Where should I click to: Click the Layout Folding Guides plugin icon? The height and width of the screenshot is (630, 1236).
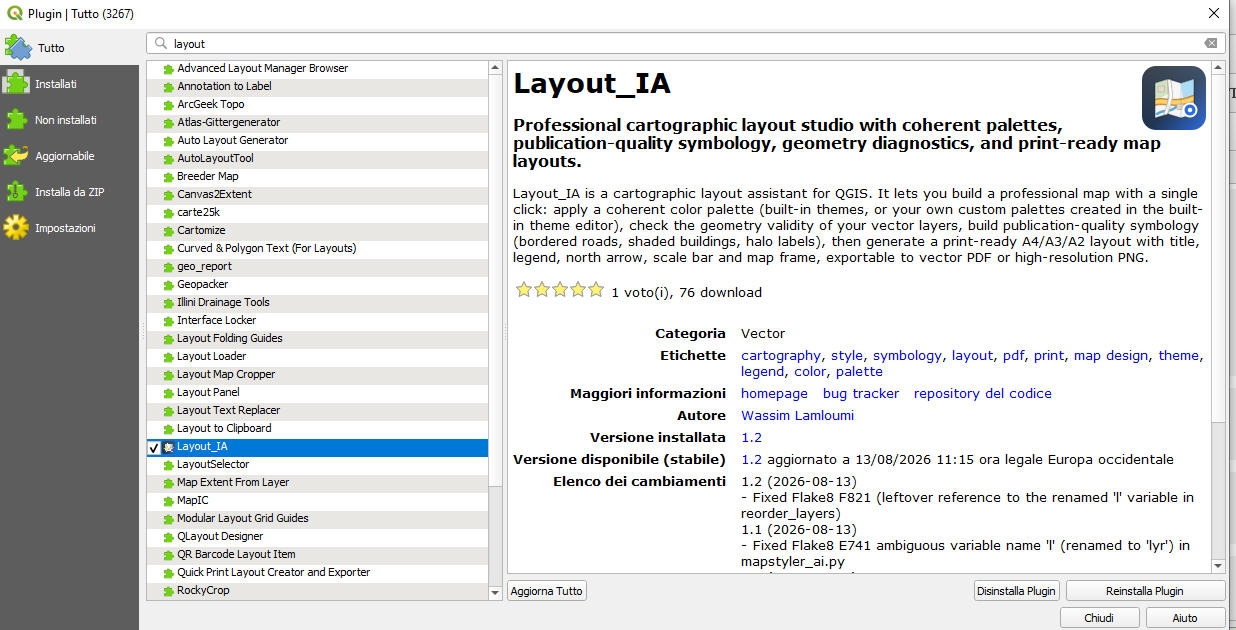[x=168, y=339]
